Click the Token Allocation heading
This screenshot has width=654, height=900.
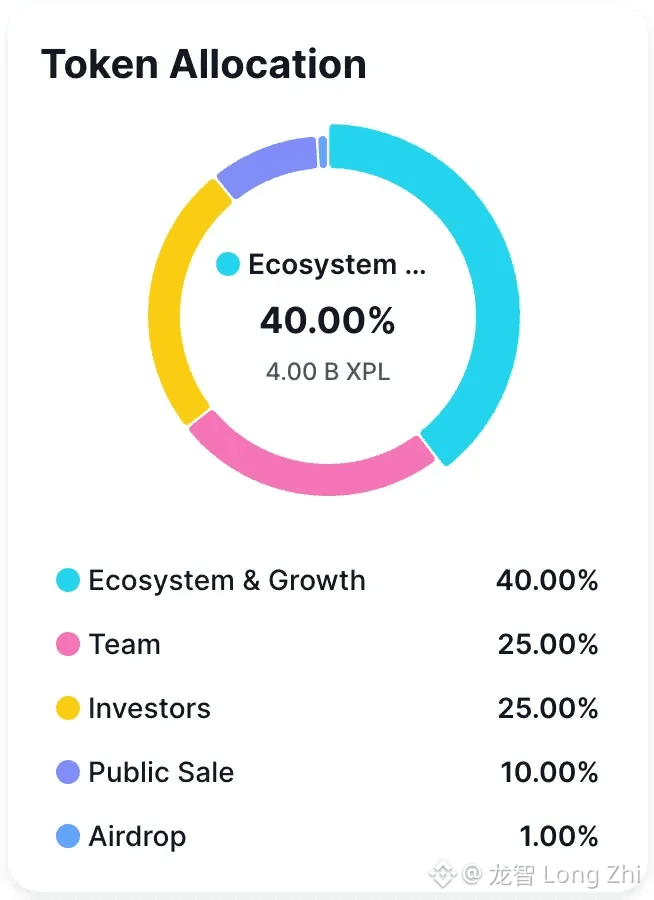204,65
